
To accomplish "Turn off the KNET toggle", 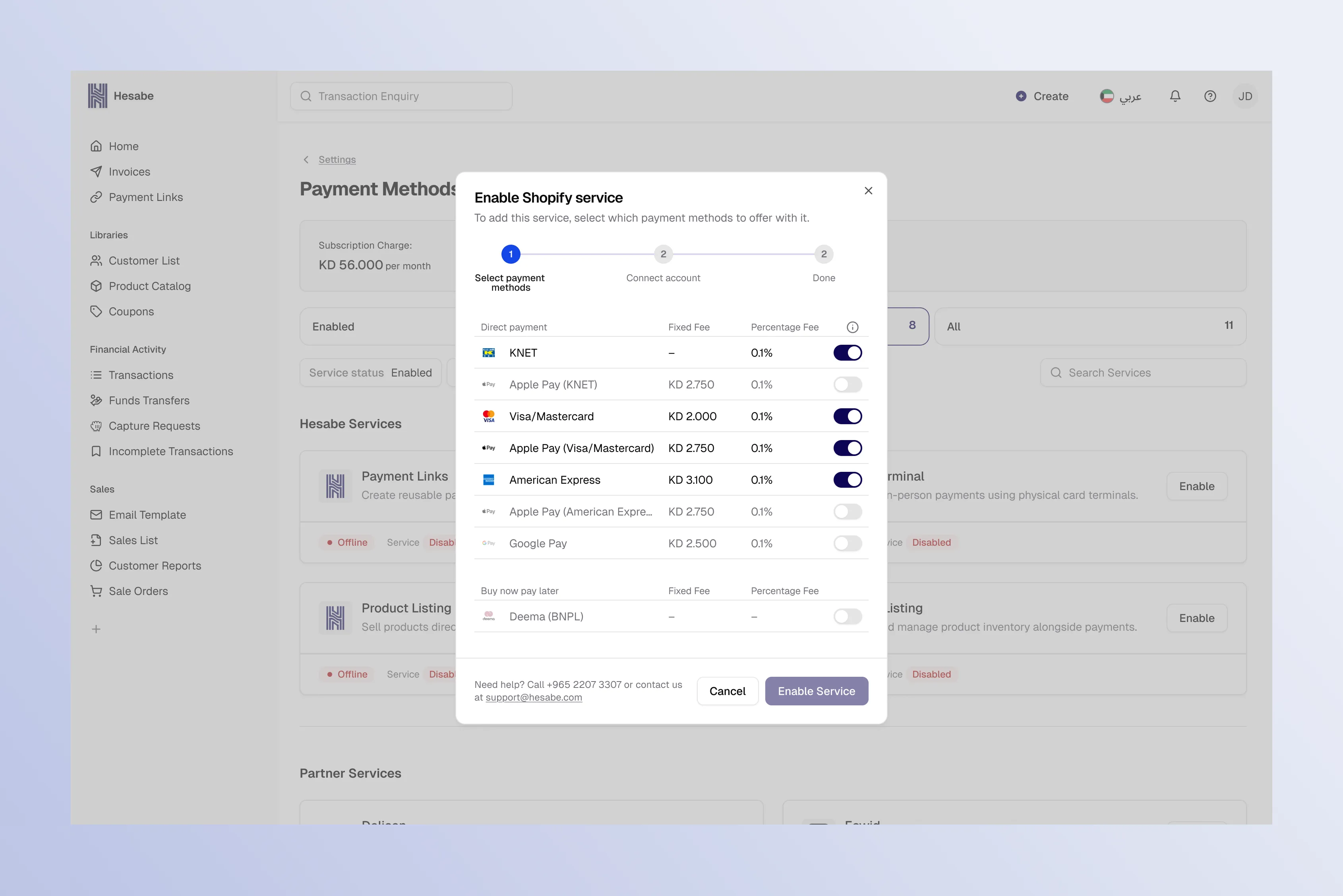I will 847,353.
